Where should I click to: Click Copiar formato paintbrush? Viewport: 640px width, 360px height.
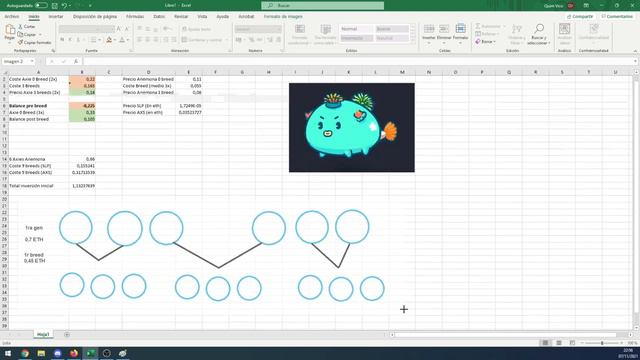pos(34,42)
